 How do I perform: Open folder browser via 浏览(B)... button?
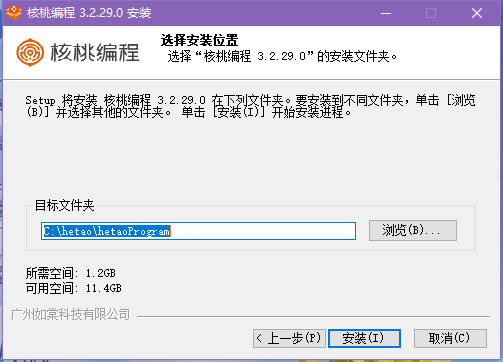413,230
